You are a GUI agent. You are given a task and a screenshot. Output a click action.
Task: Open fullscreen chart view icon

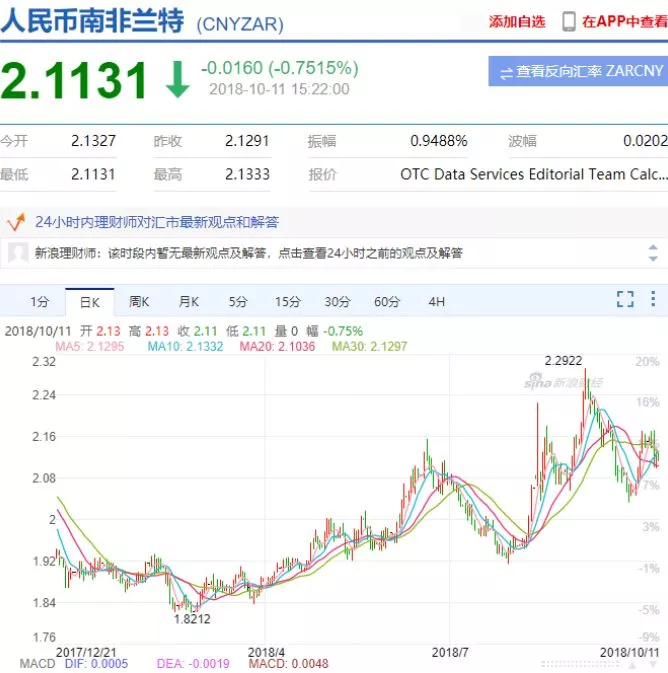(x=625, y=299)
